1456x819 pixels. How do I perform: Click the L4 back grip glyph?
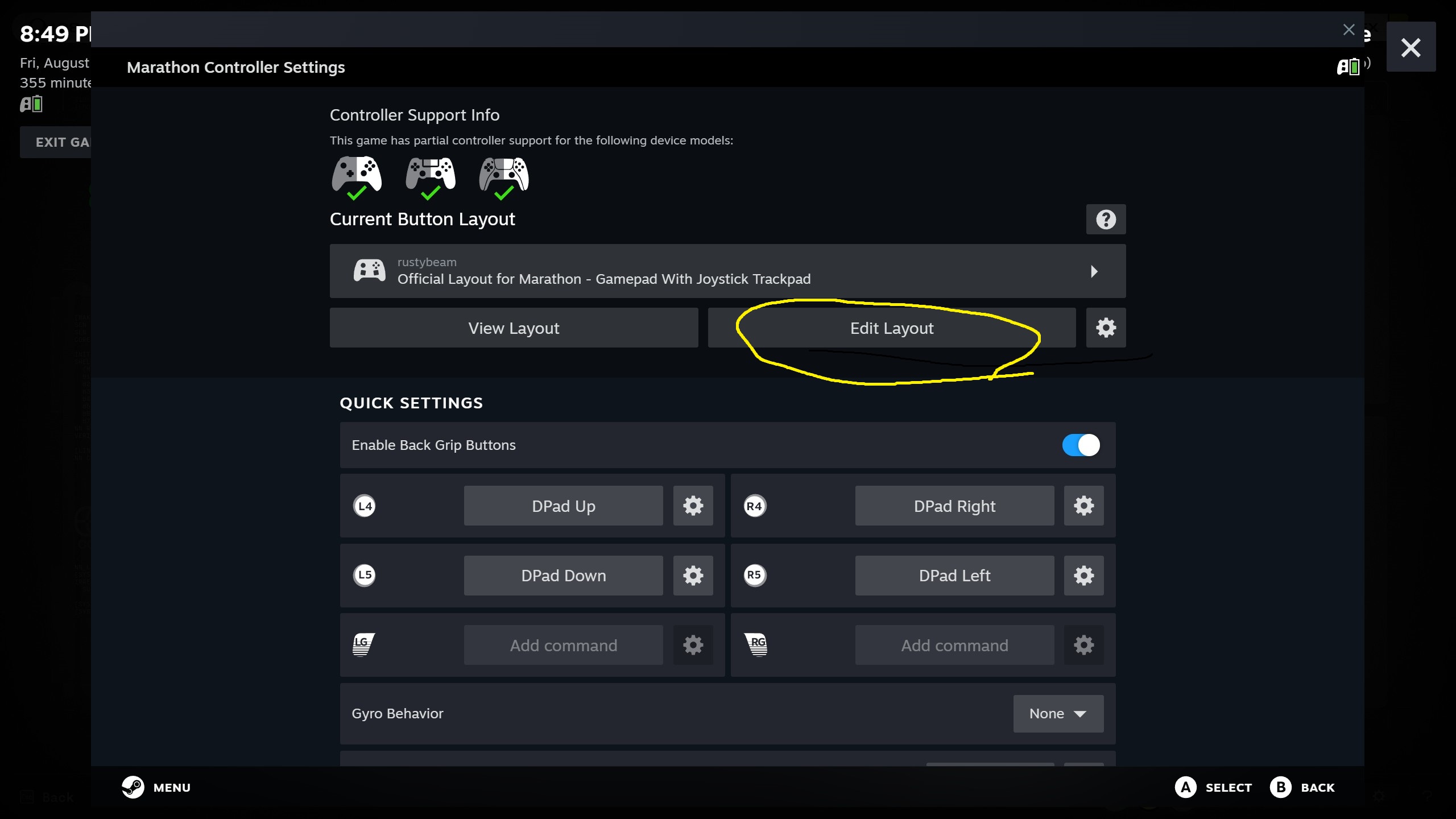(x=365, y=506)
